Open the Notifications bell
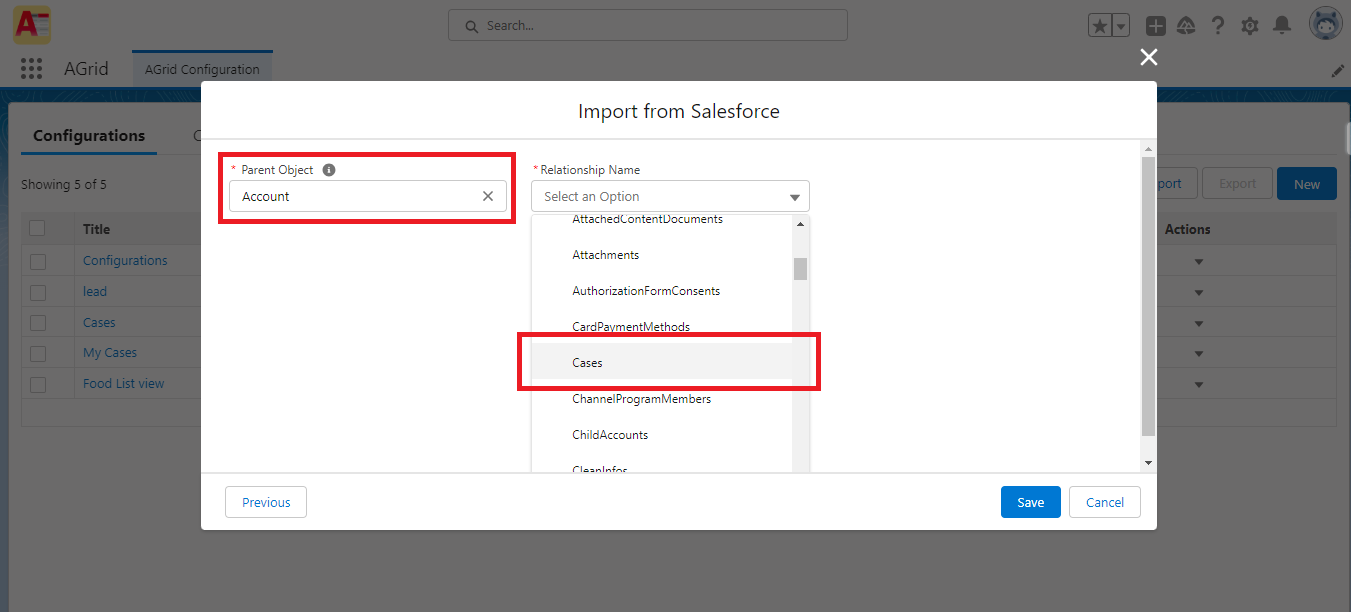1351x612 pixels. click(x=1281, y=26)
